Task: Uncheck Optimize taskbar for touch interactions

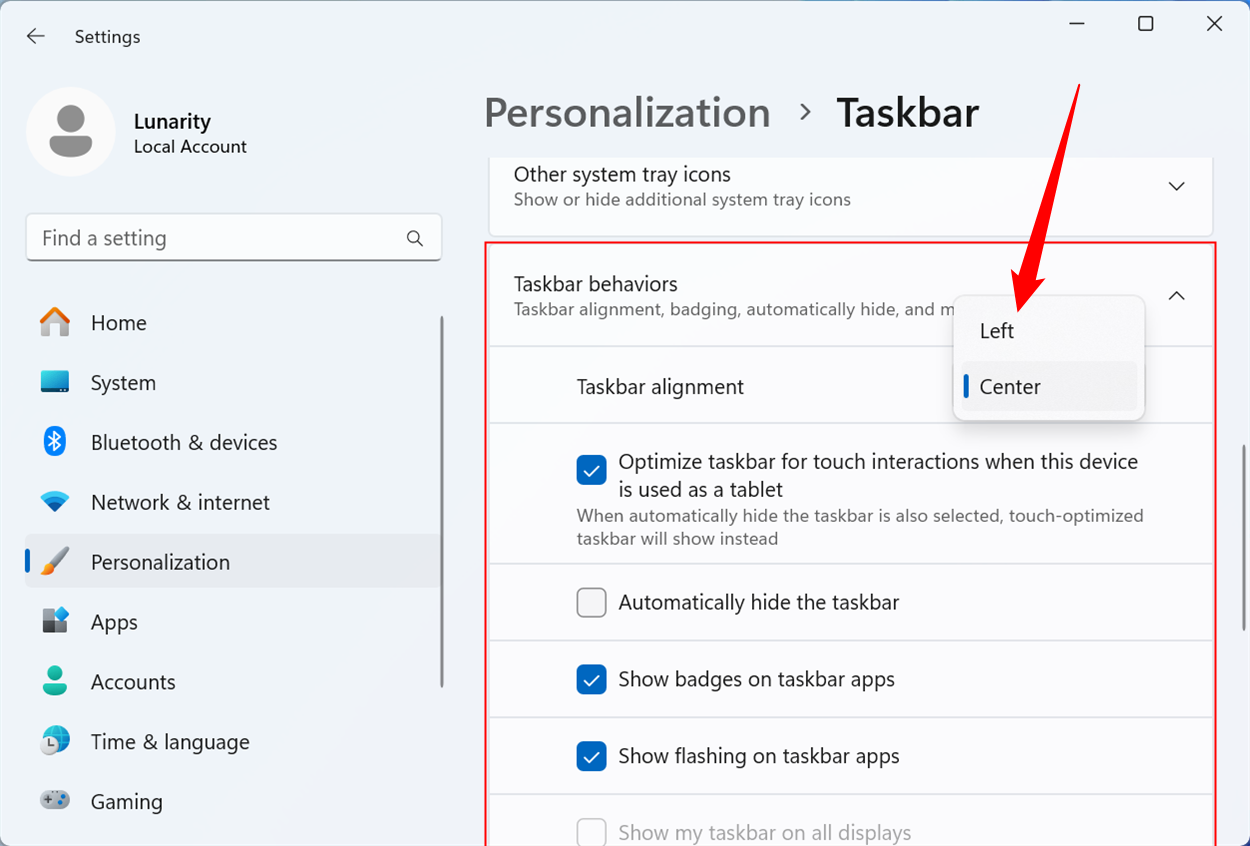Action: pyautogui.click(x=592, y=470)
